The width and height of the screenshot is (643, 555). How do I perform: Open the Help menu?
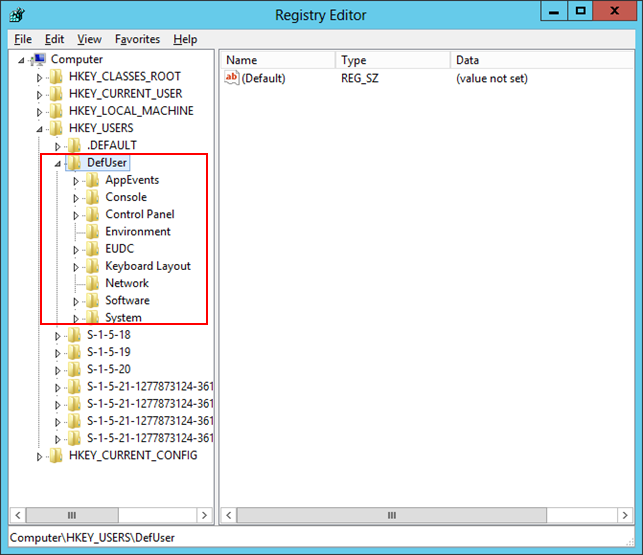(x=185, y=39)
